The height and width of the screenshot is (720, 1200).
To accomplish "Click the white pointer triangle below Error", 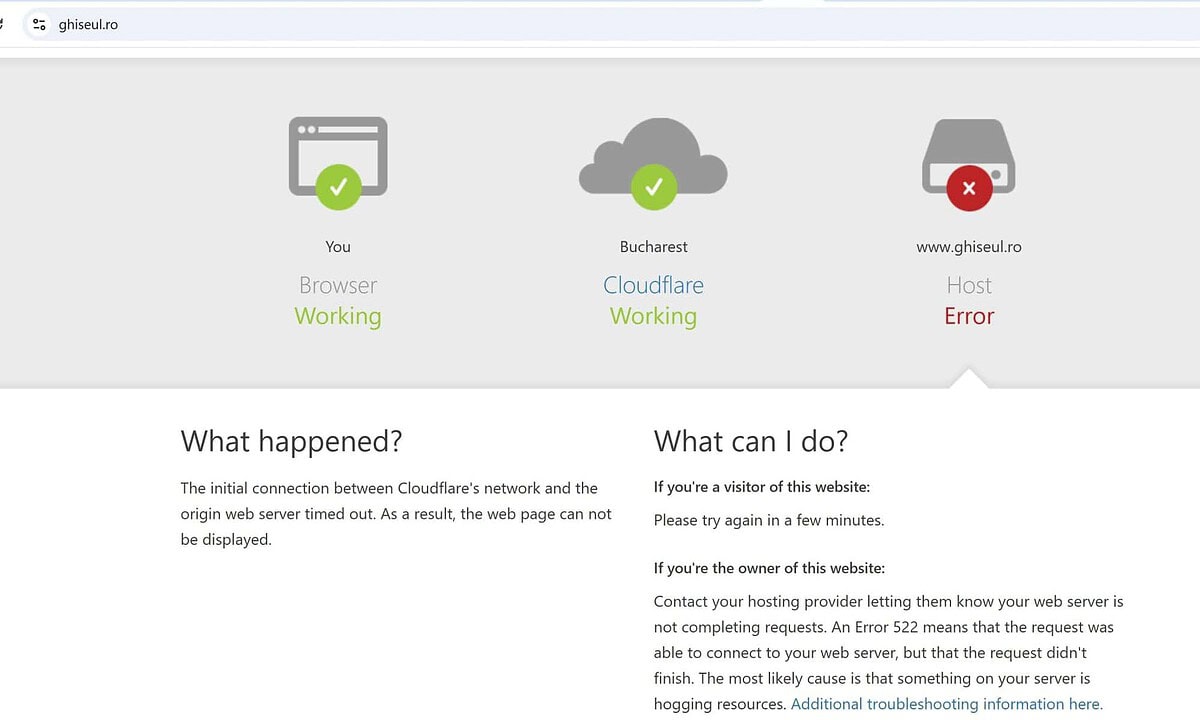I will tap(968, 379).
